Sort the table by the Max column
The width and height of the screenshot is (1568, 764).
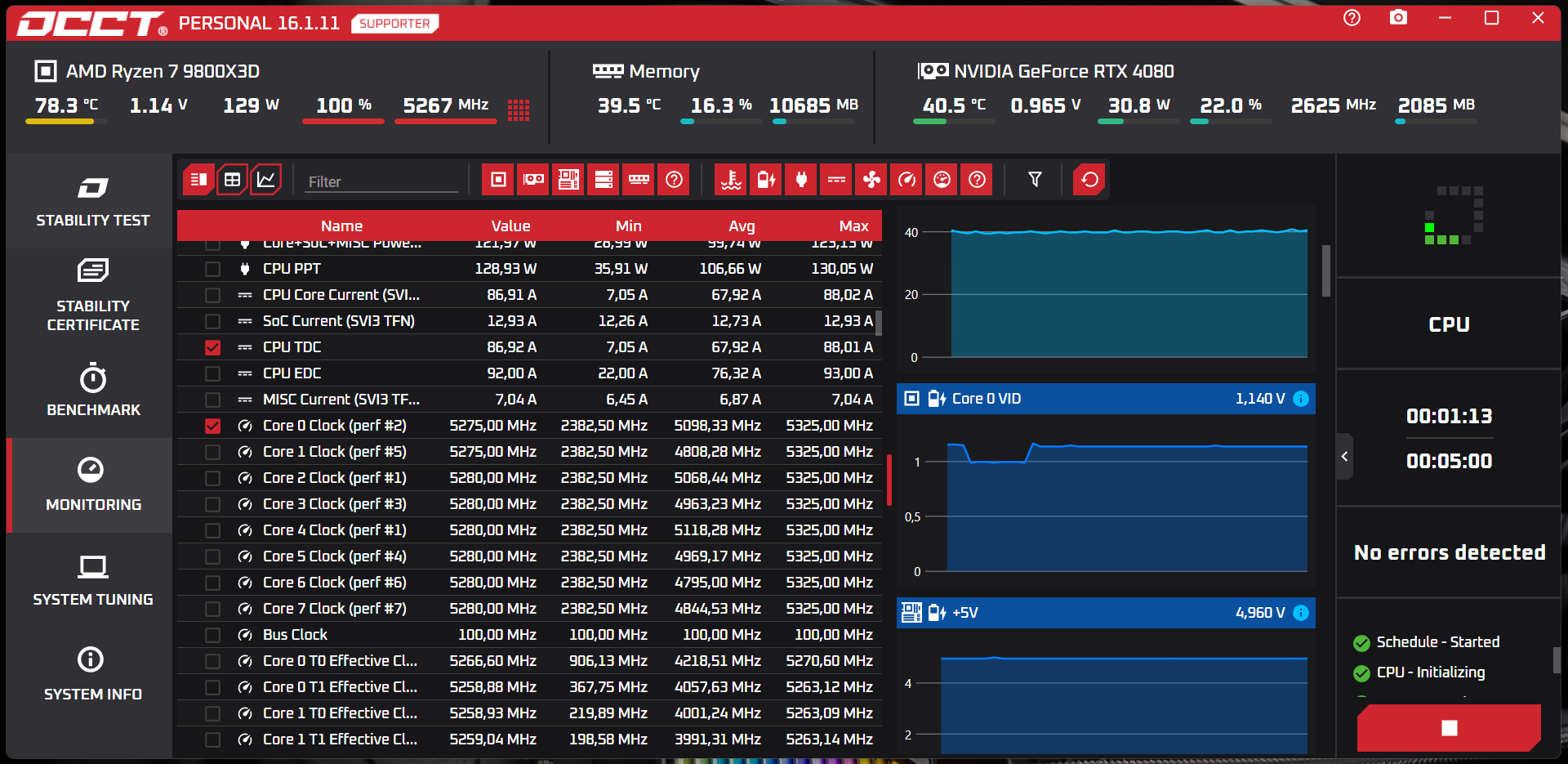[853, 226]
